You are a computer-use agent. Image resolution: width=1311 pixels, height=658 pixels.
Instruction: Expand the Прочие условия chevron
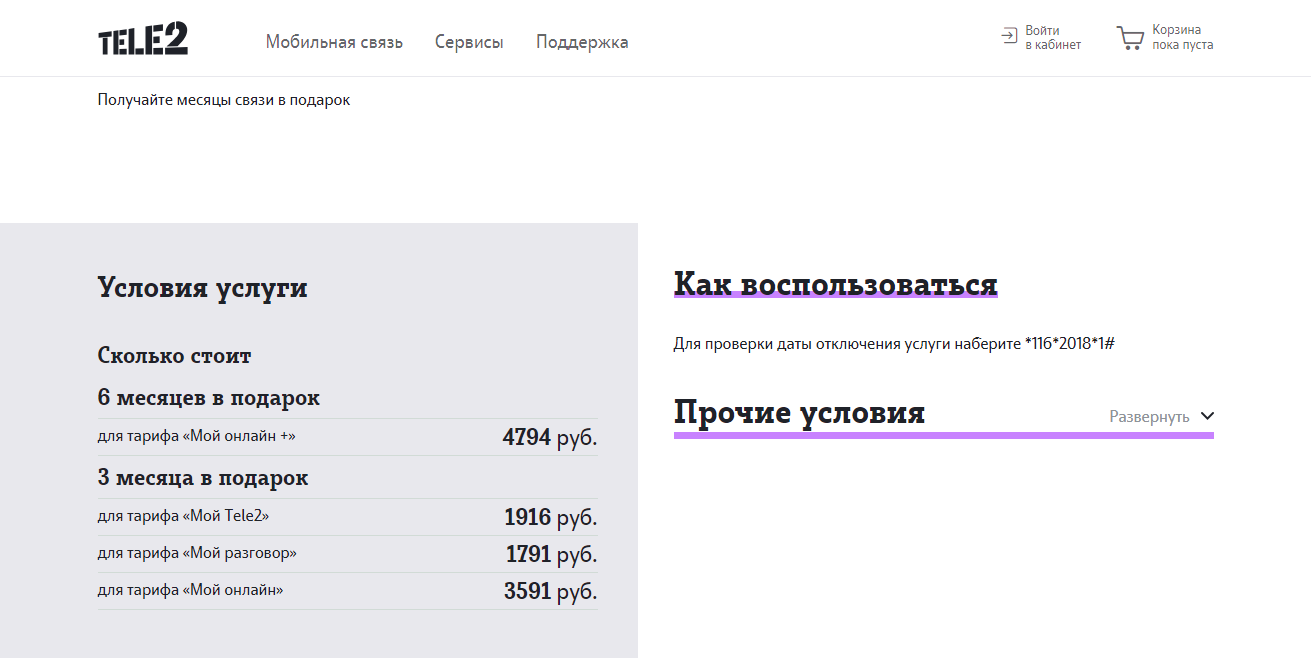point(1207,416)
